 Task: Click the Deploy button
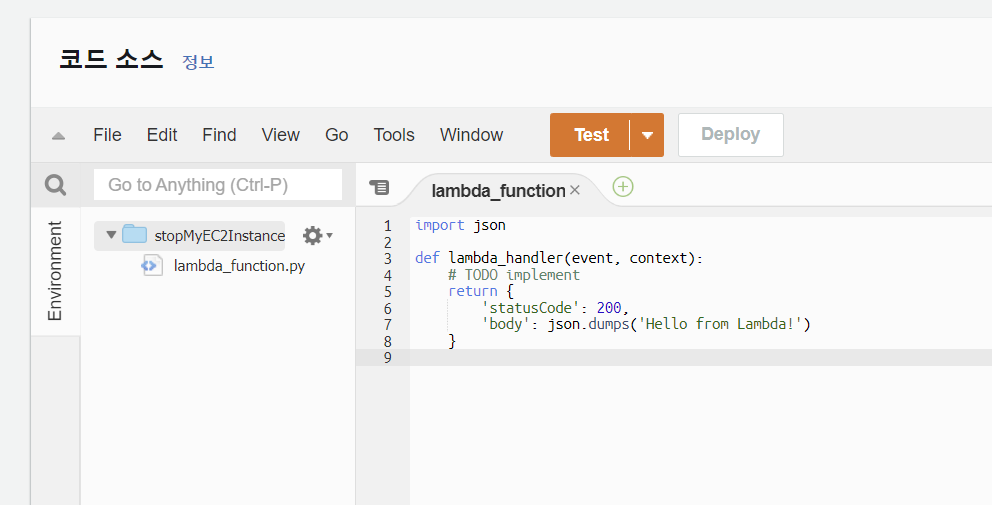click(x=731, y=135)
